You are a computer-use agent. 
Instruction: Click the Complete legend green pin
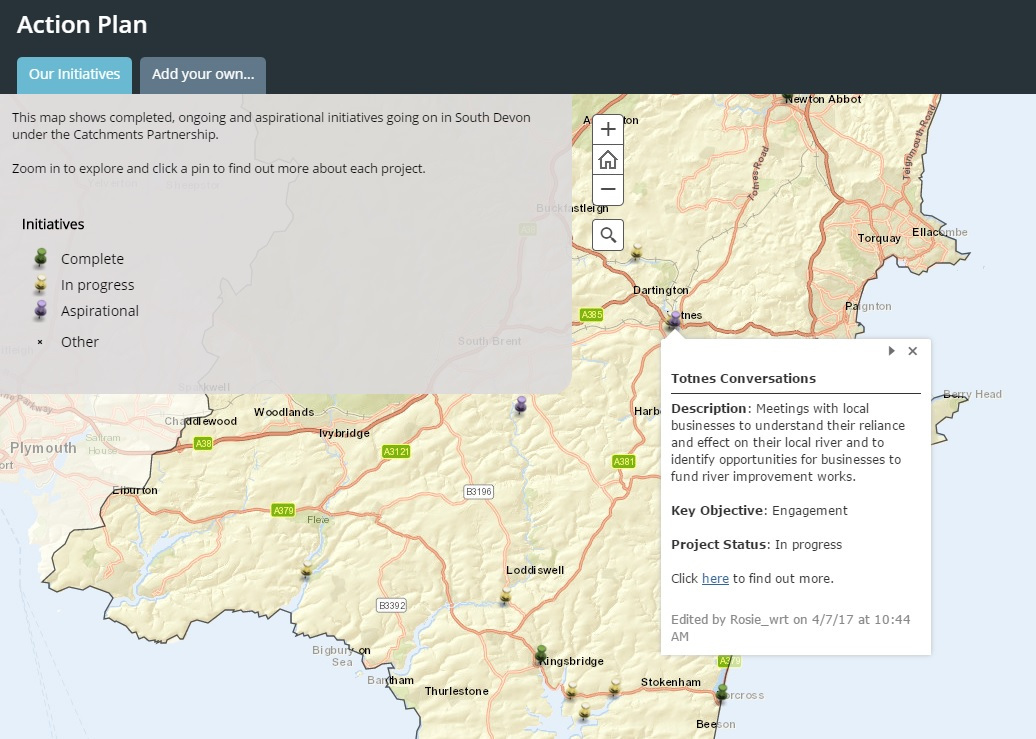(41, 258)
